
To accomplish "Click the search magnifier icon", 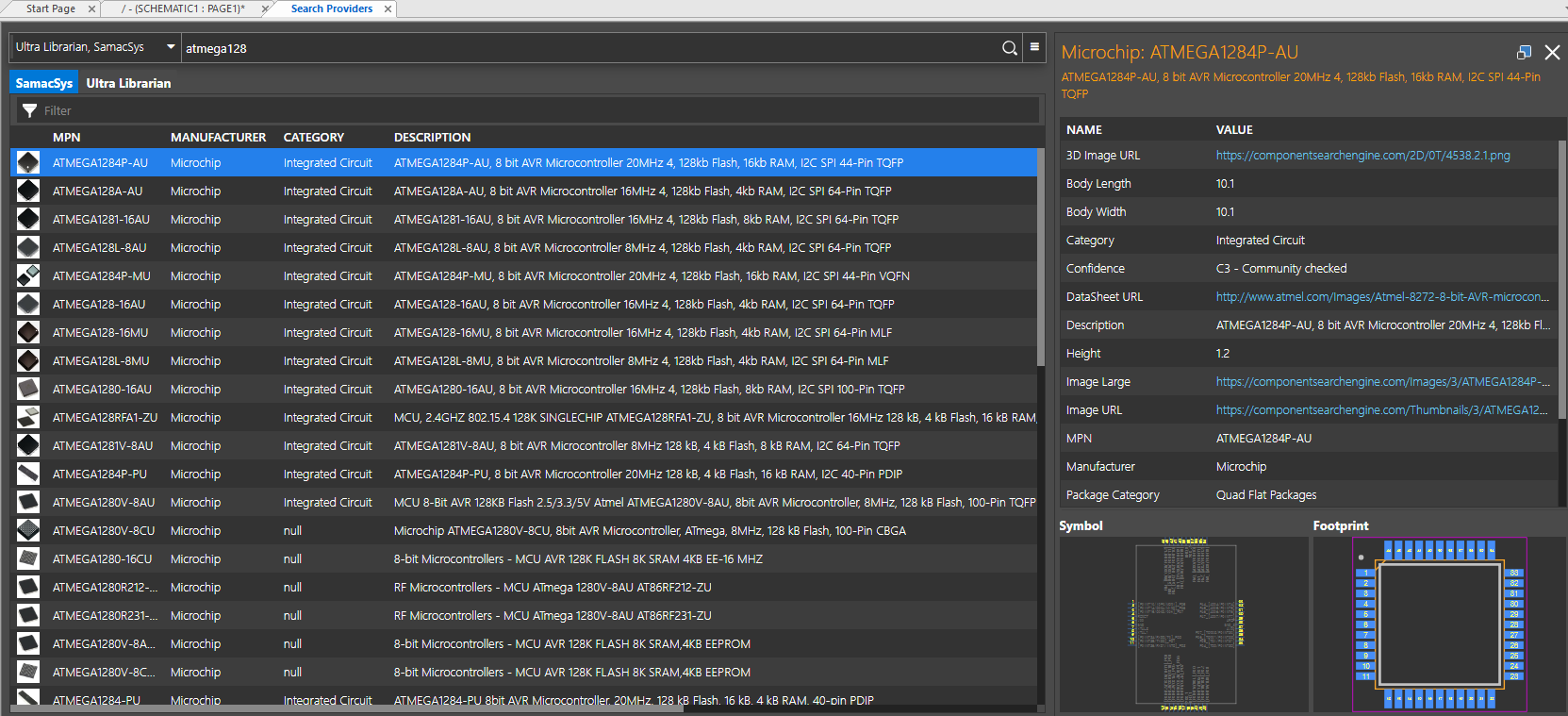I will 1009,48.
